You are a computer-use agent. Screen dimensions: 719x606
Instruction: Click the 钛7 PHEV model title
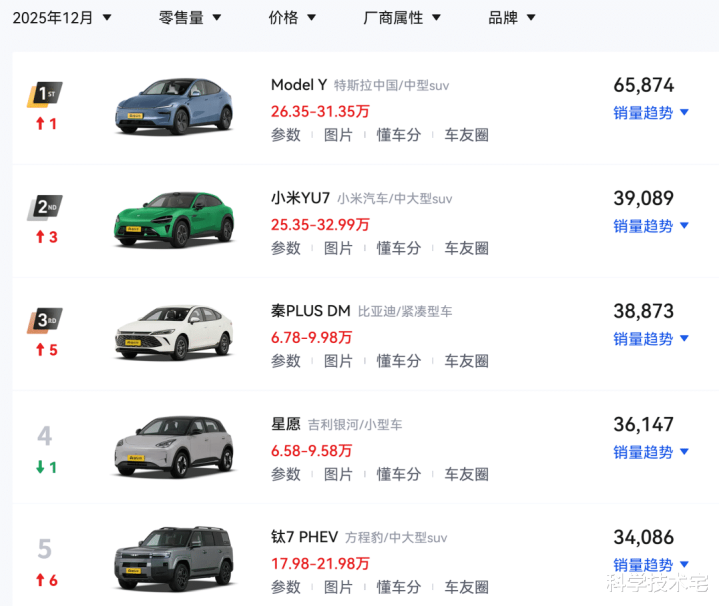(x=304, y=537)
